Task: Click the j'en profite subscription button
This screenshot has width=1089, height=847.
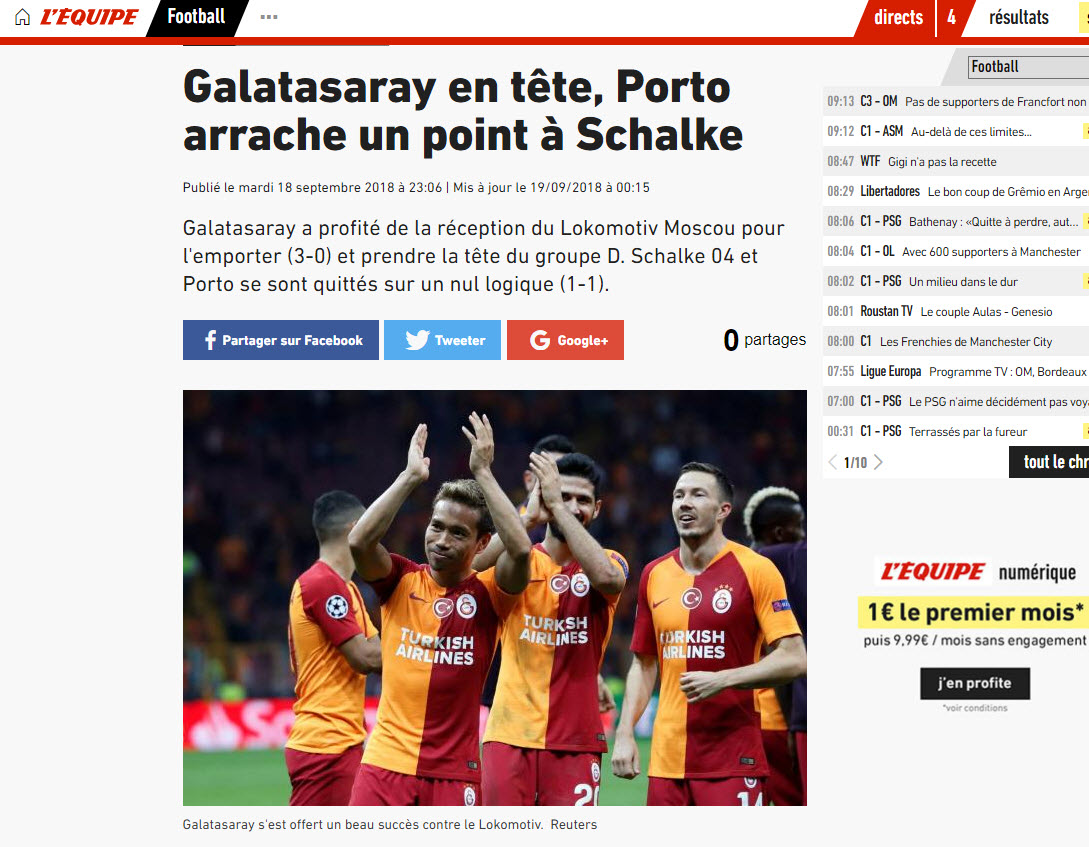Action: (975, 683)
